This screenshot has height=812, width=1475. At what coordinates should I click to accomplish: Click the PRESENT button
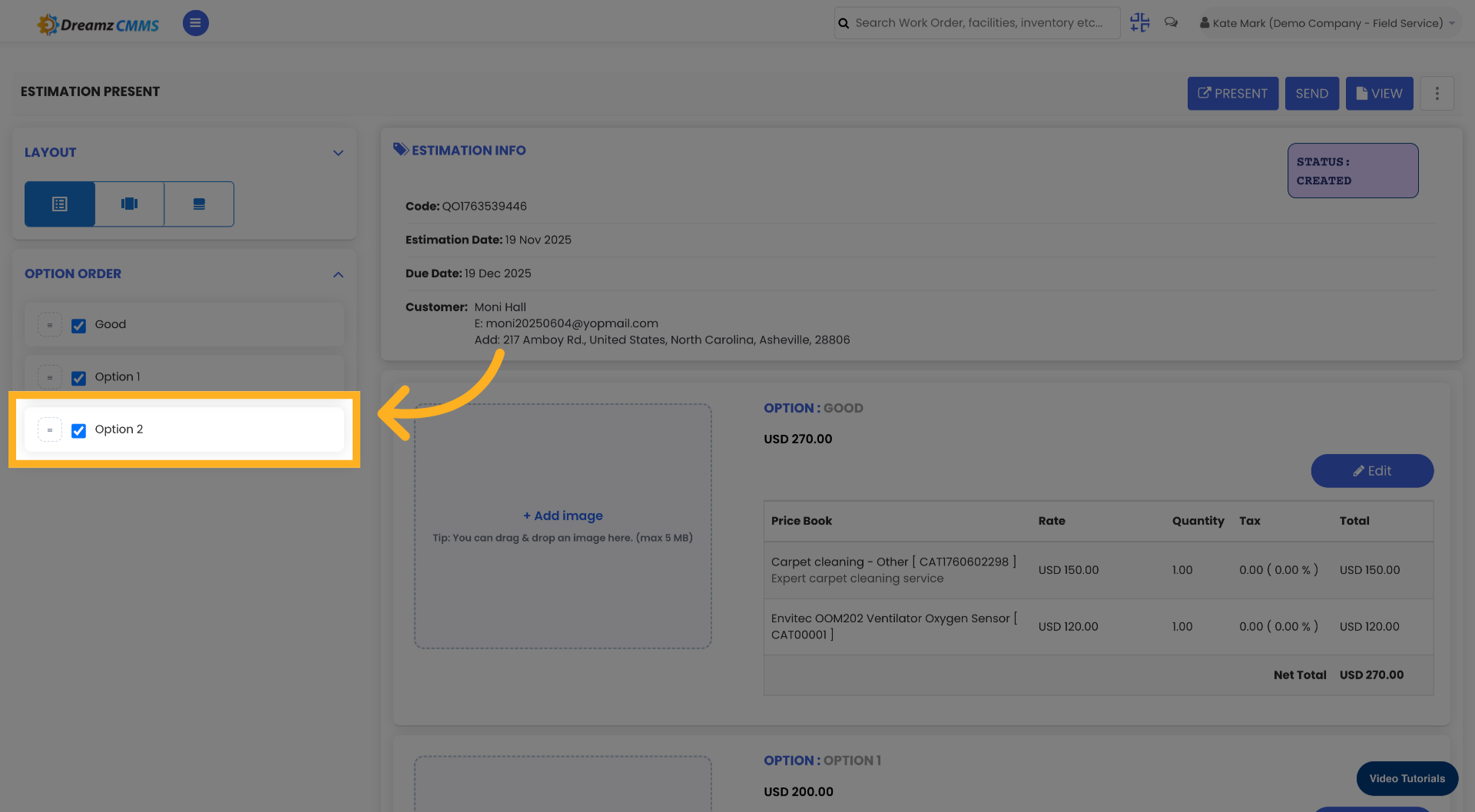click(x=1232, y=93)
